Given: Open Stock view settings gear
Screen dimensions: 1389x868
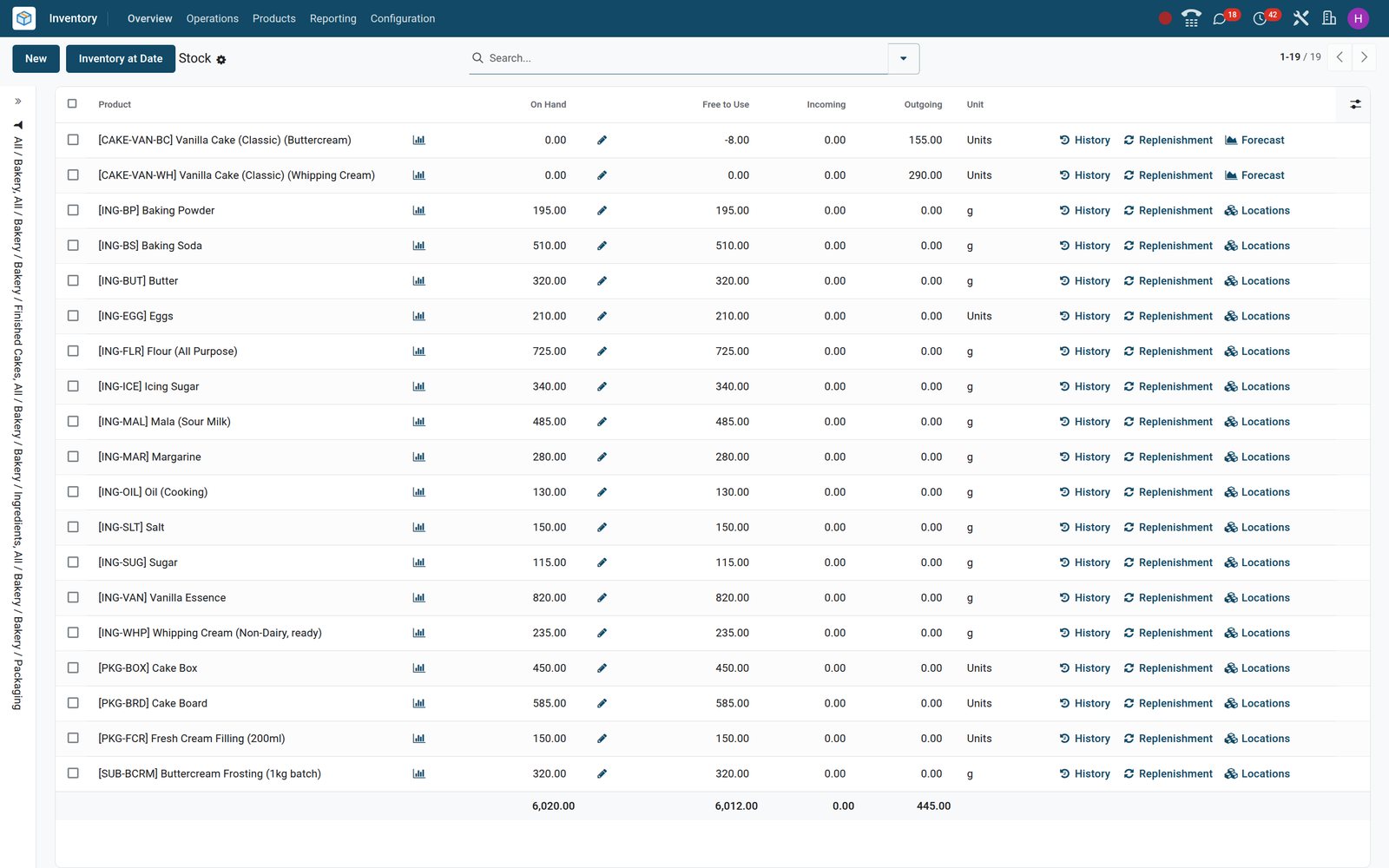Looking at the screenshot, I should pos(221,60).
